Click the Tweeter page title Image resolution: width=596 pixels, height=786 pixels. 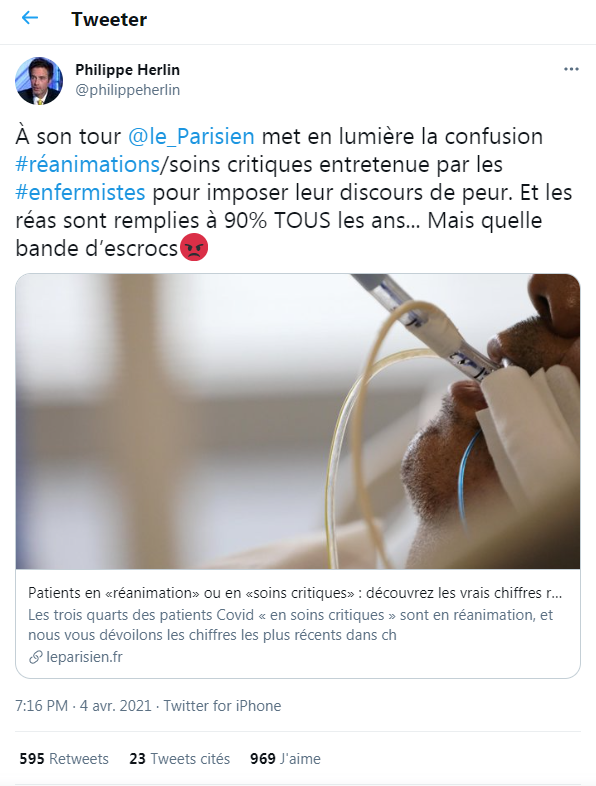coord(109,19)
